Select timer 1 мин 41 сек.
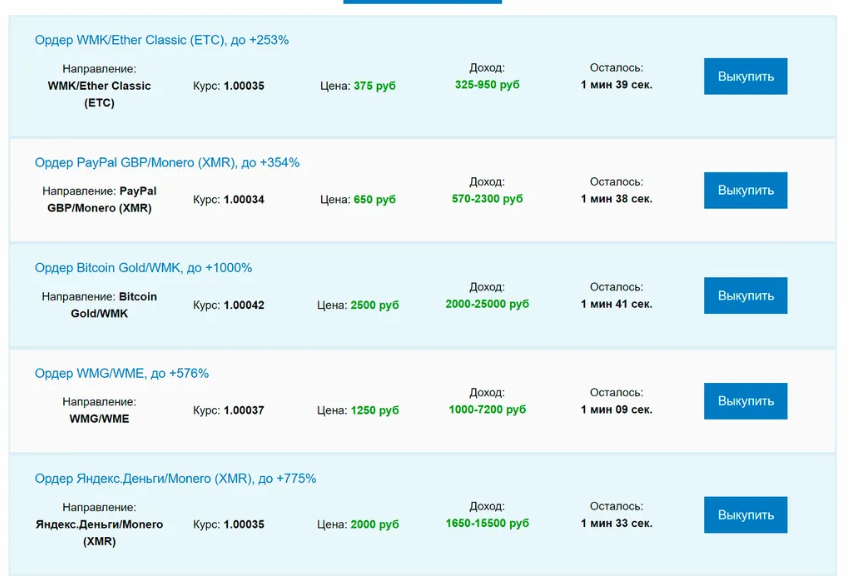Image resolution: width=853 pixels, height=583 pixels. point(616,304)
